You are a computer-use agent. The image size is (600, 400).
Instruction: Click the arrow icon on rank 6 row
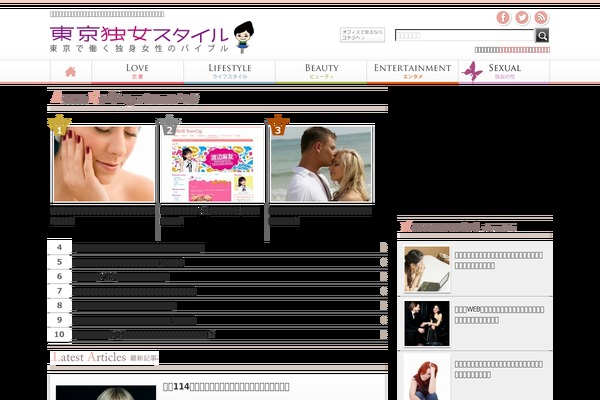point(384,276)
